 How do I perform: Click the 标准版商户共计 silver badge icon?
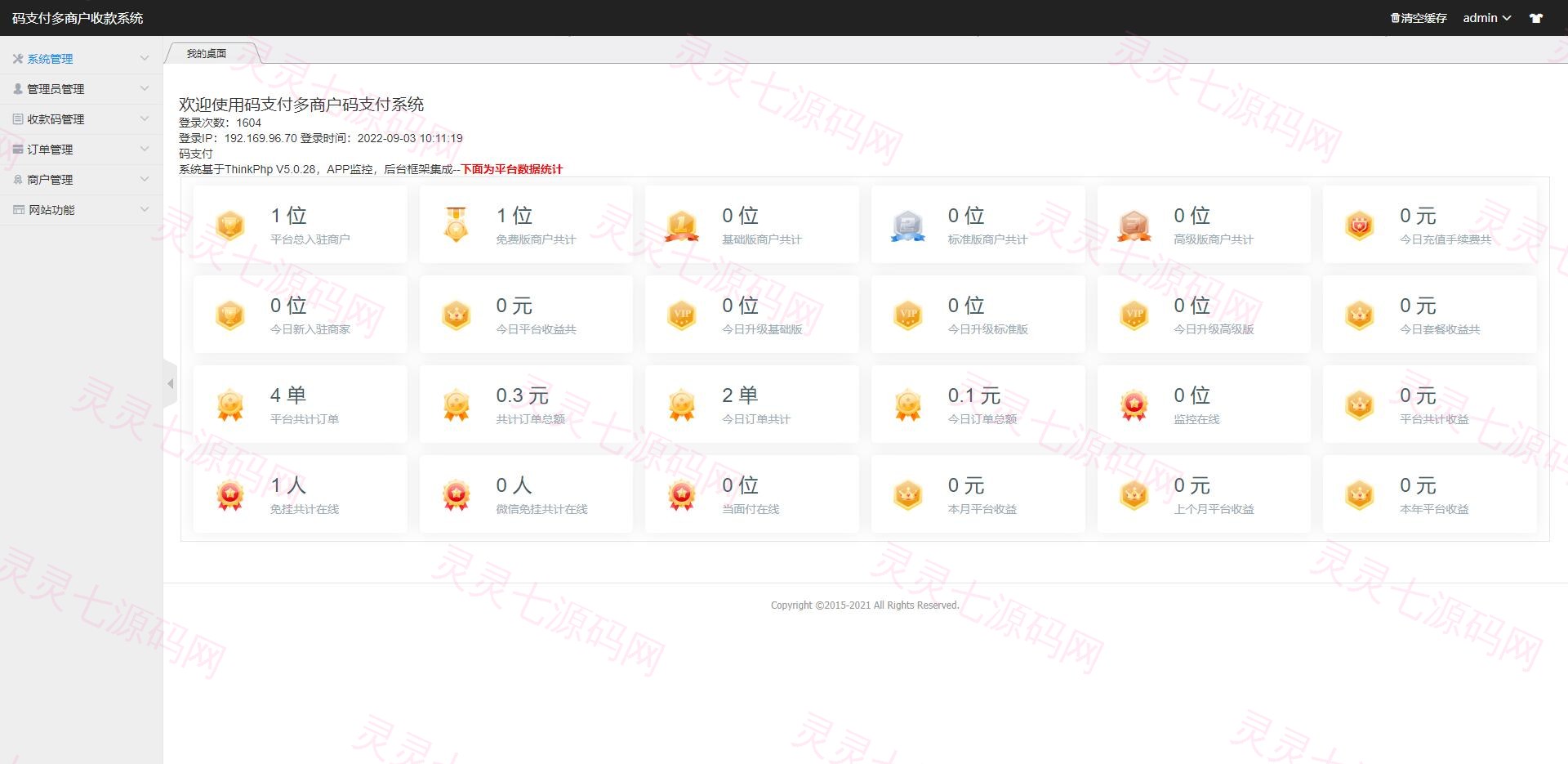click(x=907, y=226)
